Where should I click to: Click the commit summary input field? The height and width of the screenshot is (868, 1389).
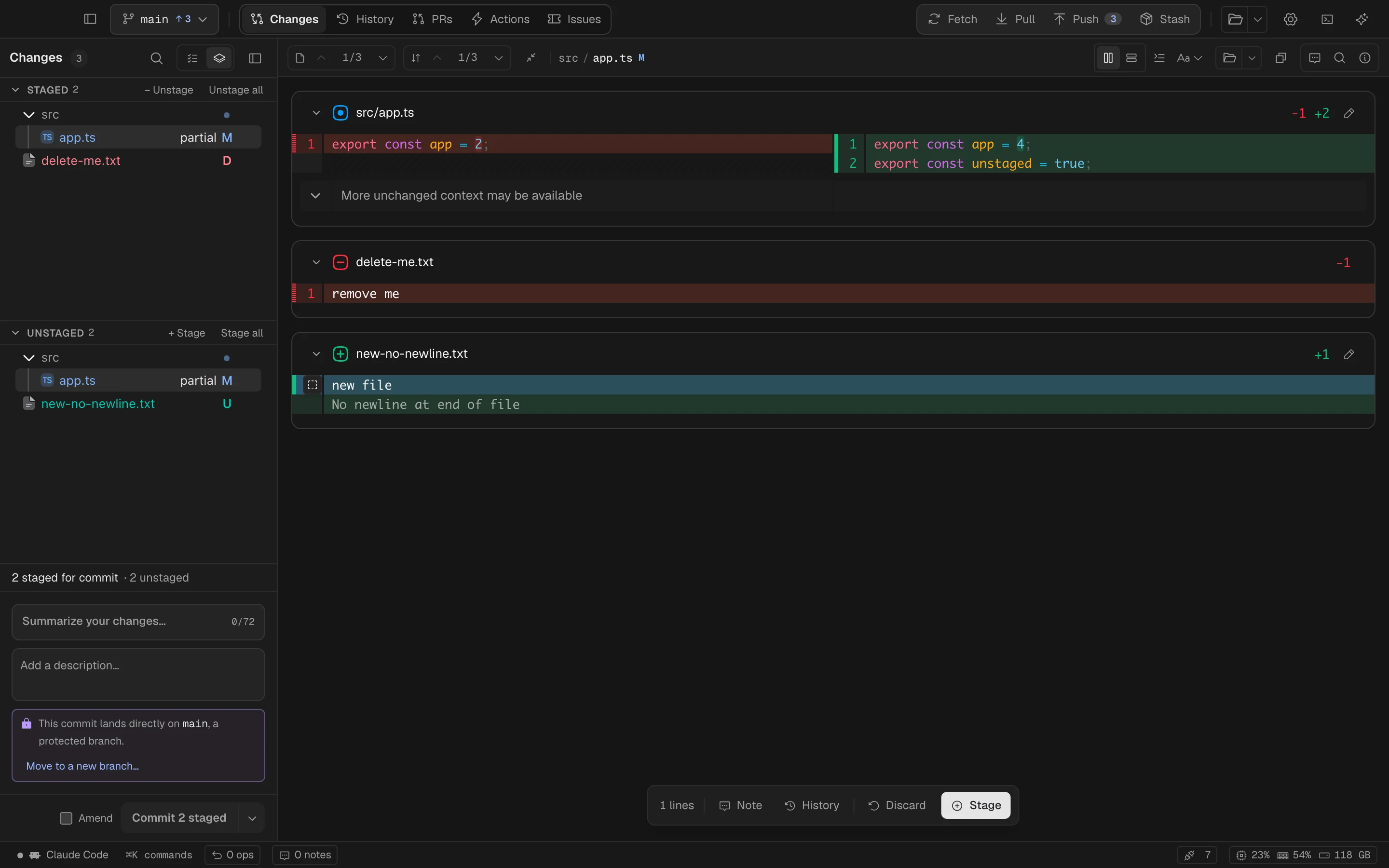(x=138, y=621)
